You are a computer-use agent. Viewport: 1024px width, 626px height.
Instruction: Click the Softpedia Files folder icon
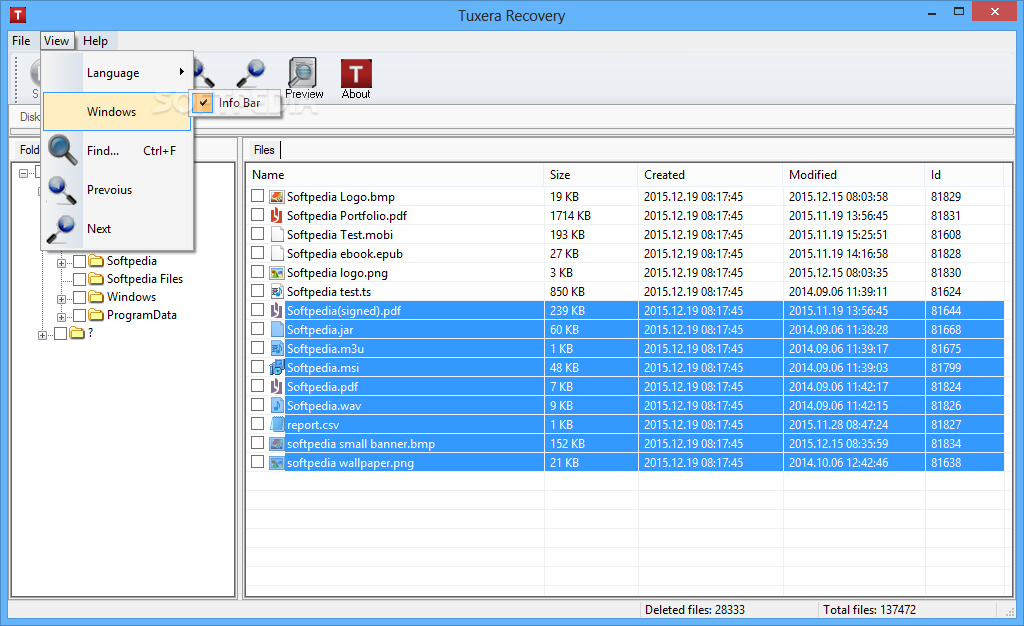(96, 279)
